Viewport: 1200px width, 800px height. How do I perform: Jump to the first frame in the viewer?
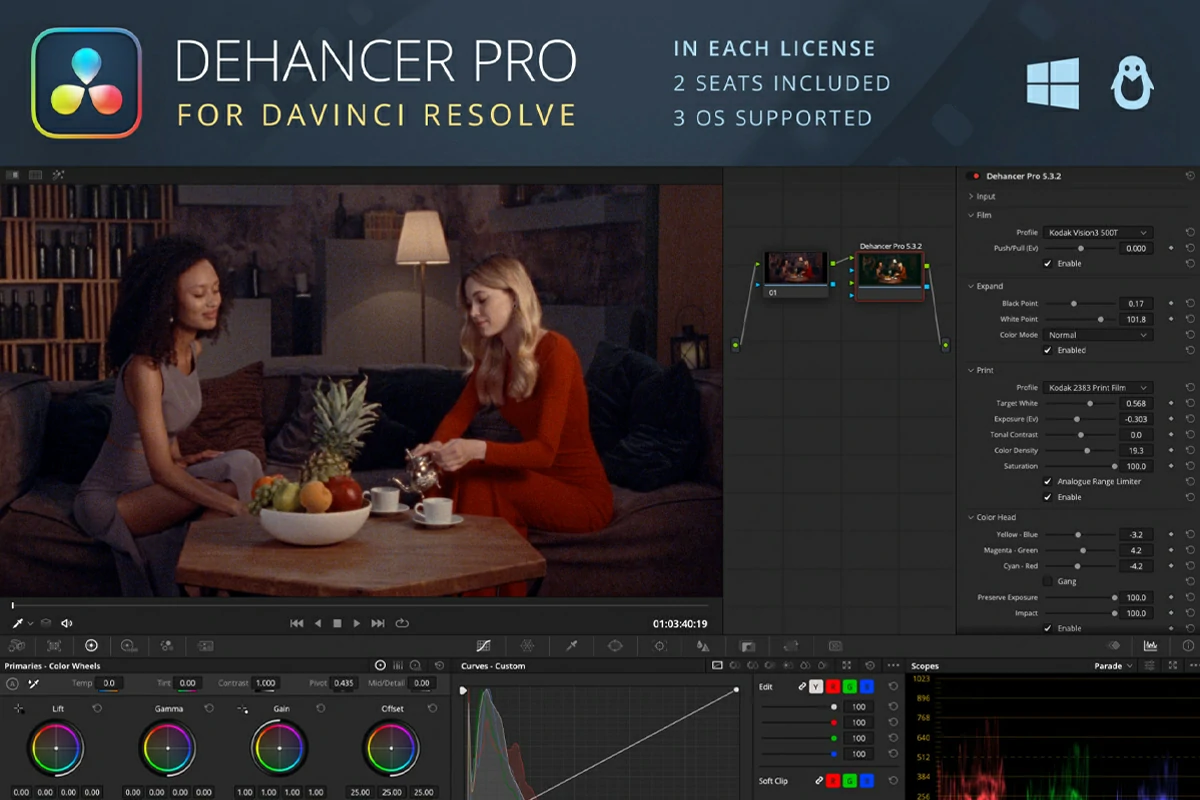tap(297, 623)
